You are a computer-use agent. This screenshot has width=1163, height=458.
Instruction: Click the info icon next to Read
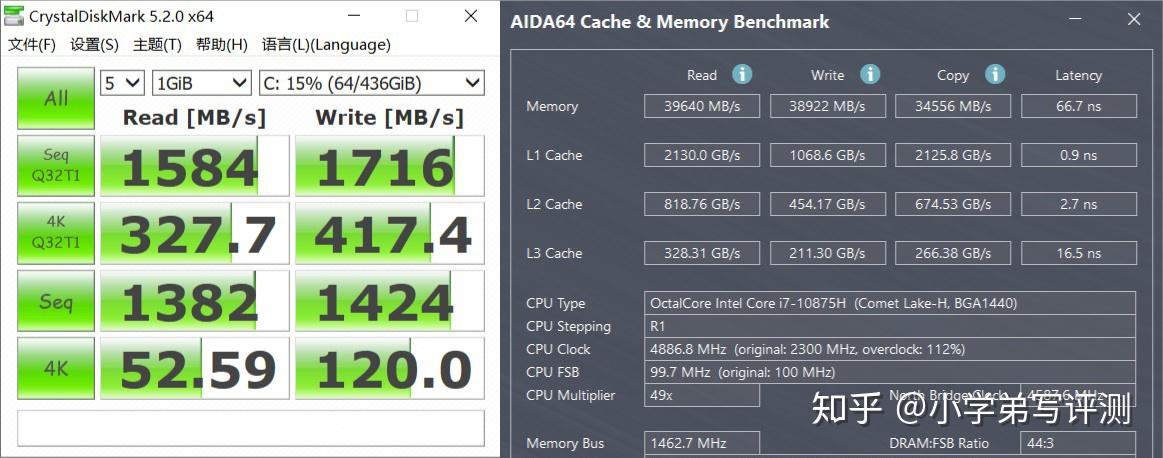coord(742,74)
